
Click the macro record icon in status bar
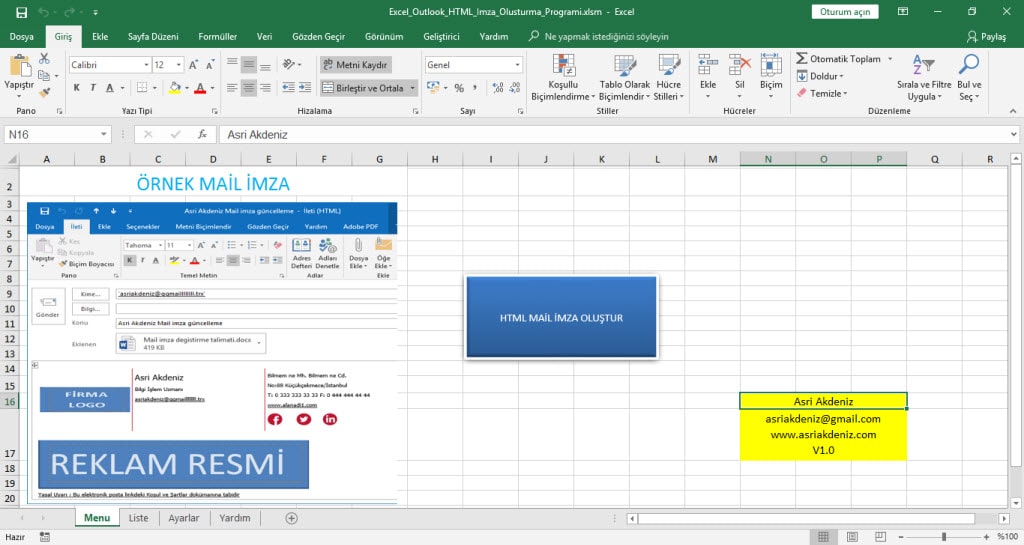pos(44,537)
